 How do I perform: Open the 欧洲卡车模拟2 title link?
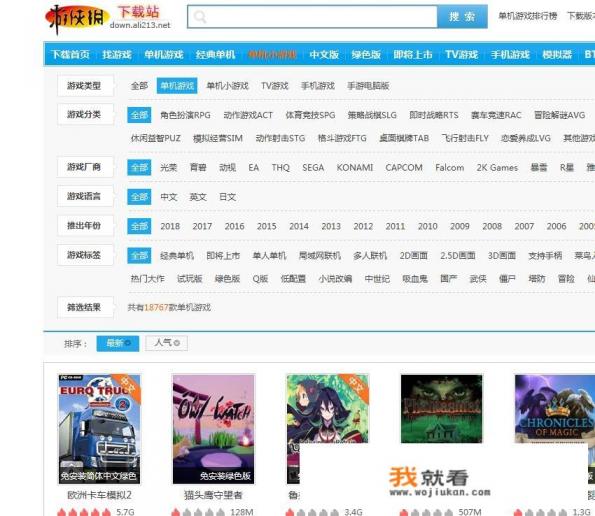(x=99, y=495)
